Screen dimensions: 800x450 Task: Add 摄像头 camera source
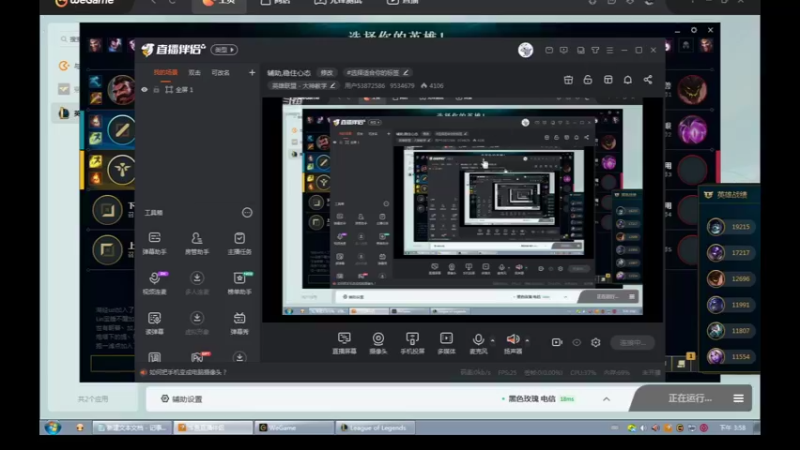378,343
